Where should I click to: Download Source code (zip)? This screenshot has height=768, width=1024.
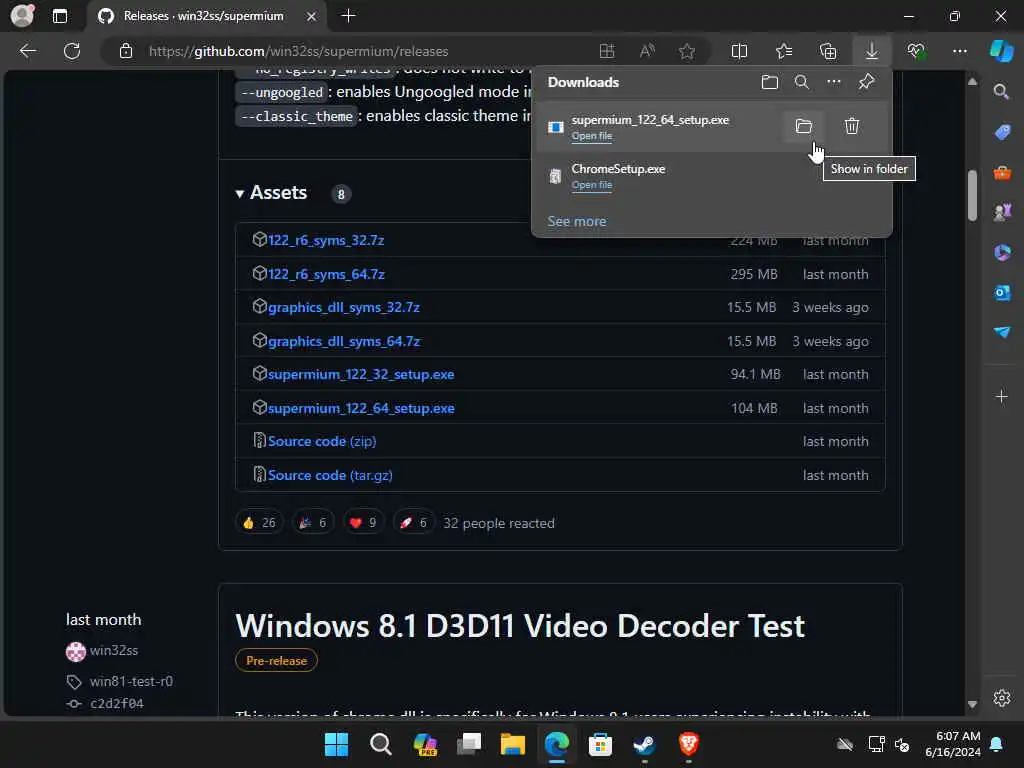322,441
